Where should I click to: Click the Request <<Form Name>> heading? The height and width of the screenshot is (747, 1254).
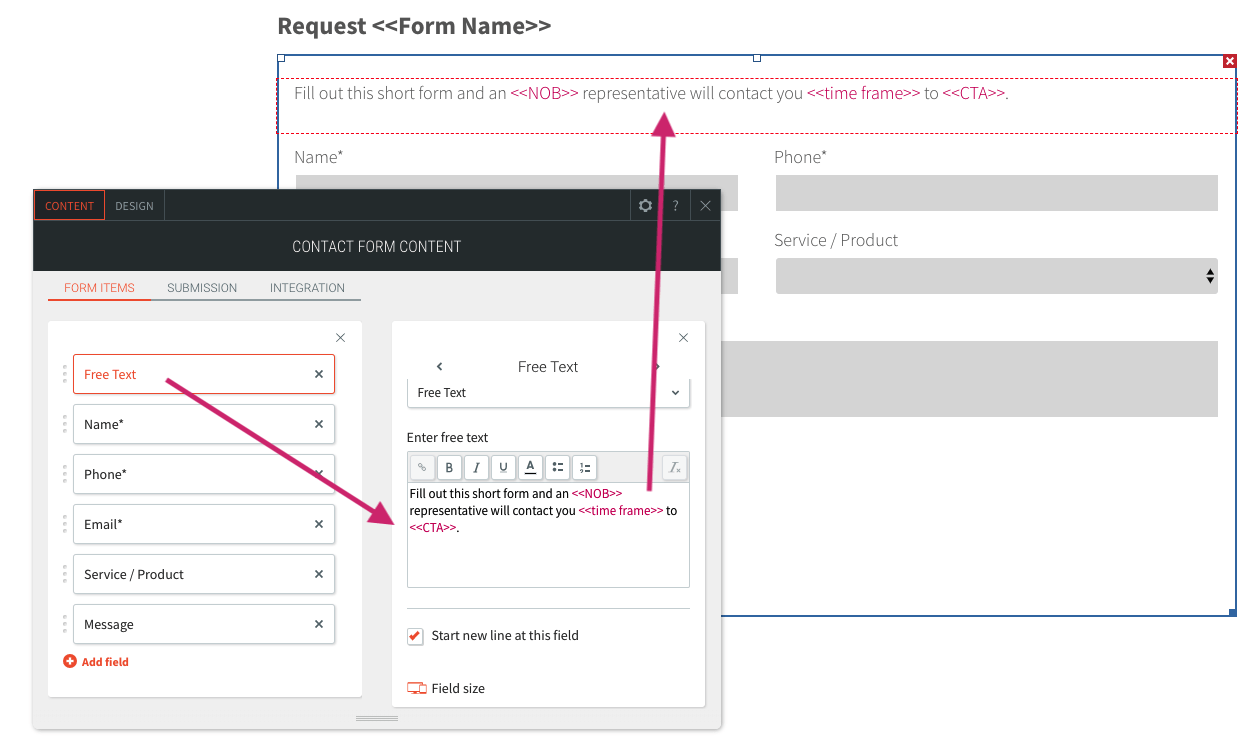click(x=414, y=26)
